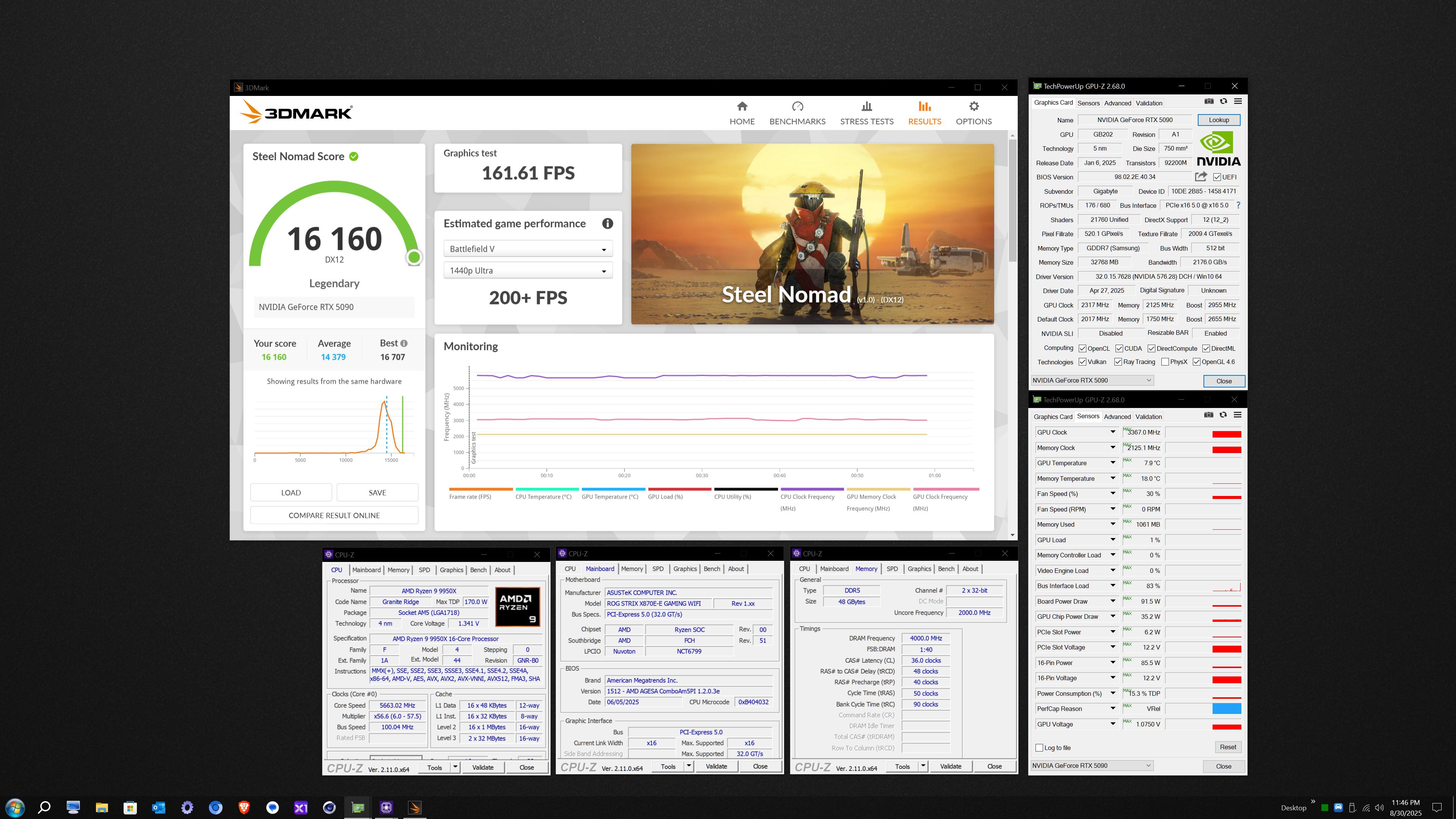Toggle the Ray Tracing checkbox
Viewport: 1456px width, 819px height.
click(x=1118, y=362)
